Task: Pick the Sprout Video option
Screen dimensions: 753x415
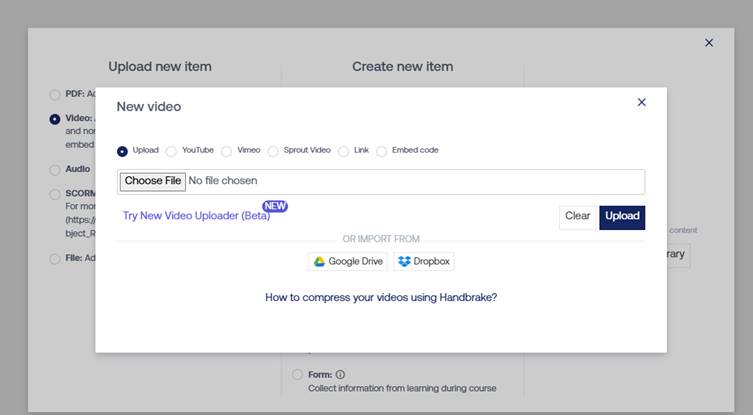Action: 273,151
